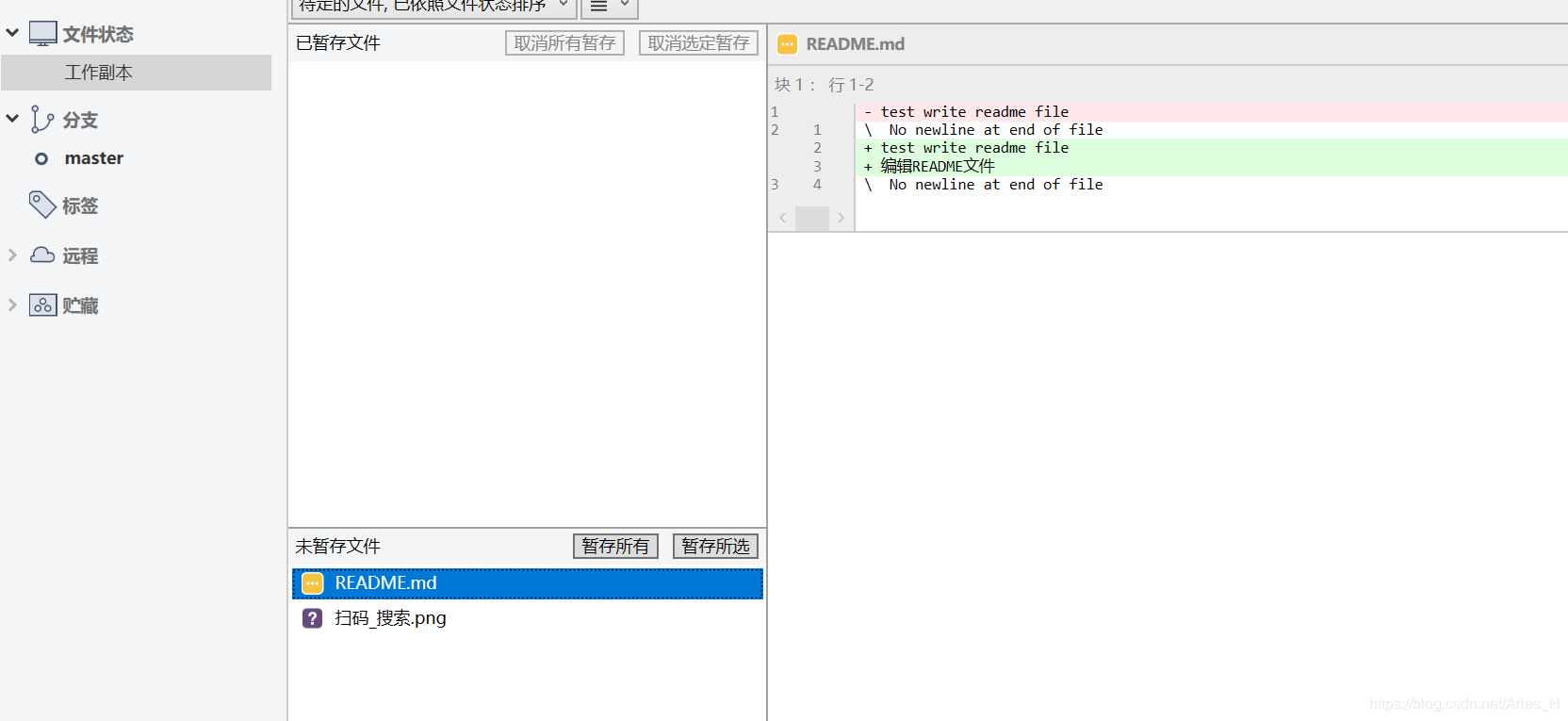Screen dimensions: 1568x721
Task: Click the yellow modified icon on the README.md row
Action: pos(312,583)
